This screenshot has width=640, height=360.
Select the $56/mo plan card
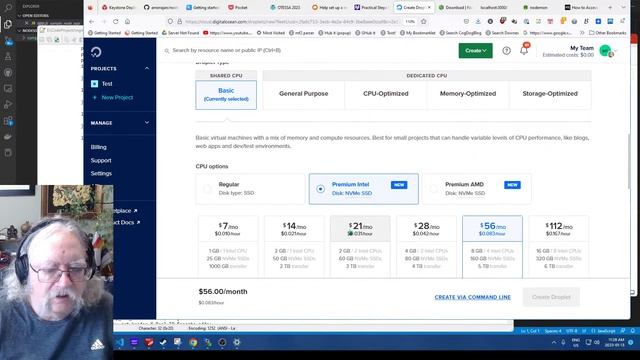[492, 247]
